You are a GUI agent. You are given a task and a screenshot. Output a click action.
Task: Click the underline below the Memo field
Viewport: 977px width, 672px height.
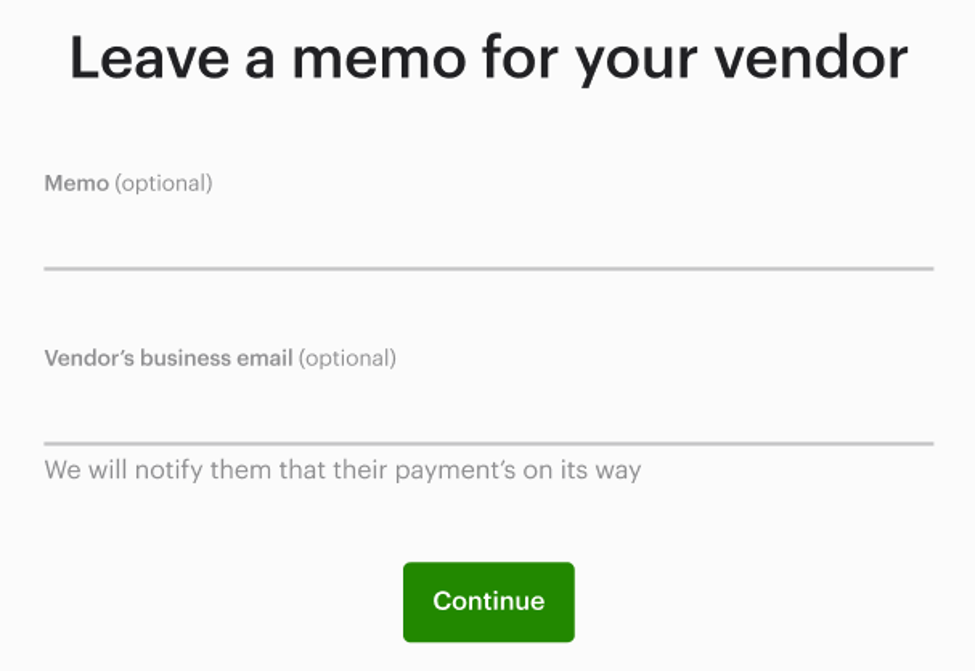pos(488,268)
